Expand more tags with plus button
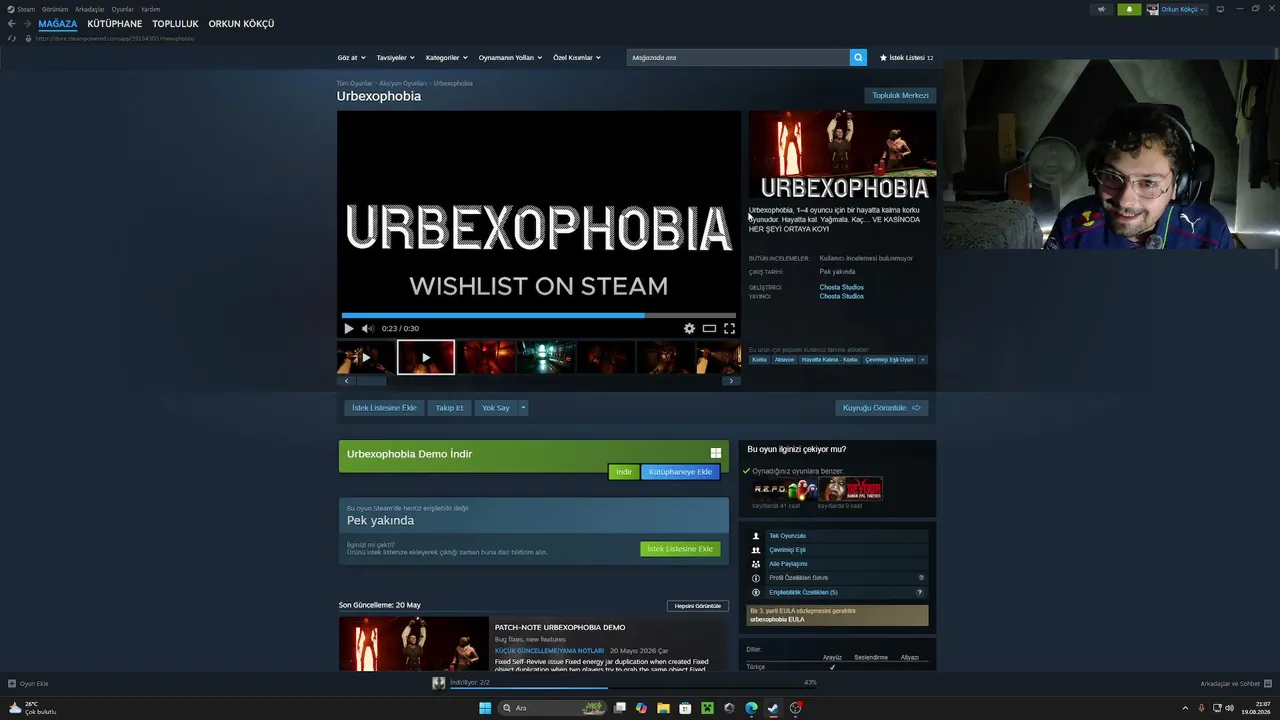This screenshot has height=720, width=1280. (922, 359)
